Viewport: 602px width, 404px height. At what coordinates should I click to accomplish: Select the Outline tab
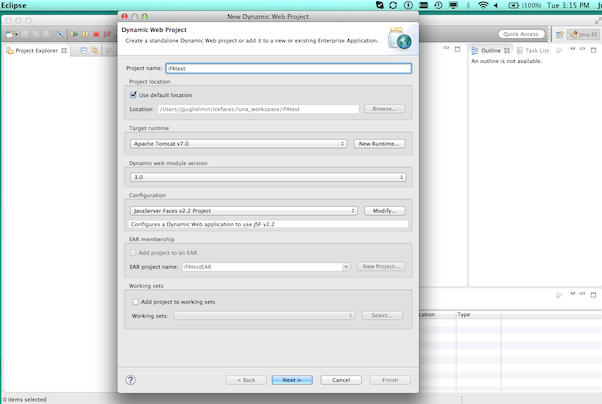click(x=490, y=50)
